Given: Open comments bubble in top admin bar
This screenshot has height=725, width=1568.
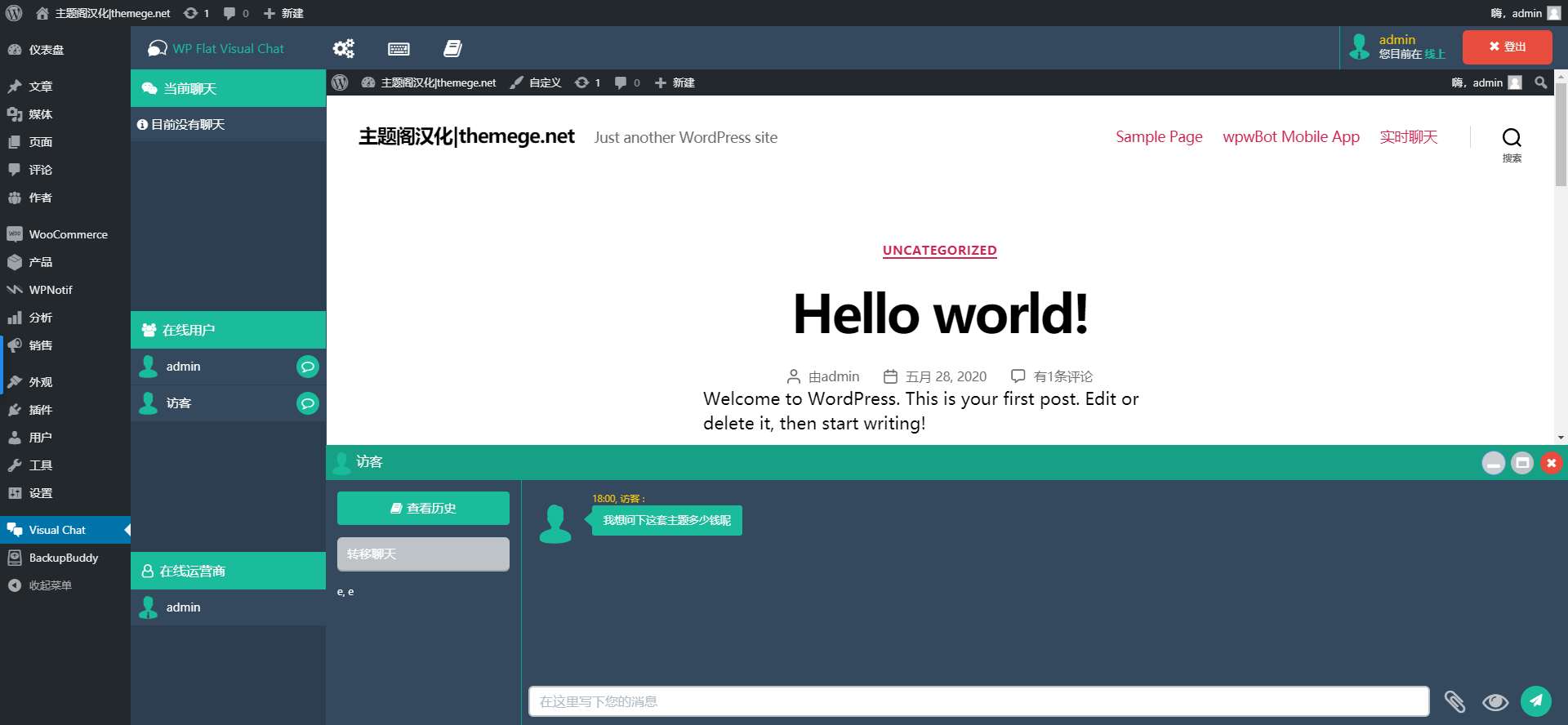Looking at the screenshot, I should 236,13.
